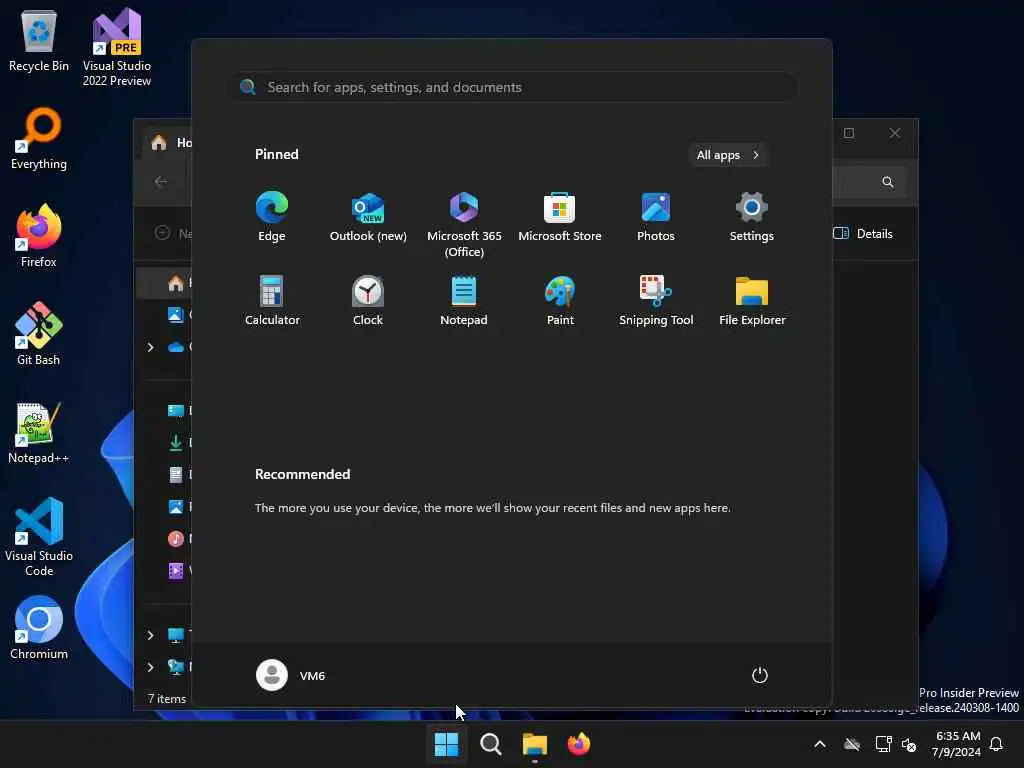
Task: Click the cloud-off OneDrive tray icon
Action: [852, 744]
